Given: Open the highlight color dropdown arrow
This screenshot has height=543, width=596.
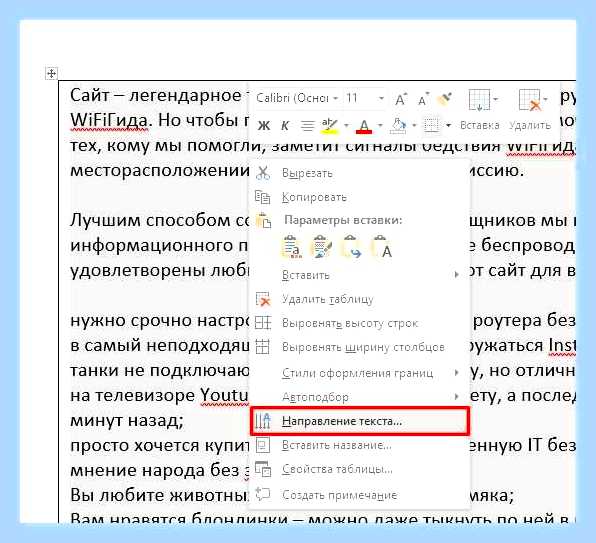Looking at the screenshot, I should tap(346, 125).
